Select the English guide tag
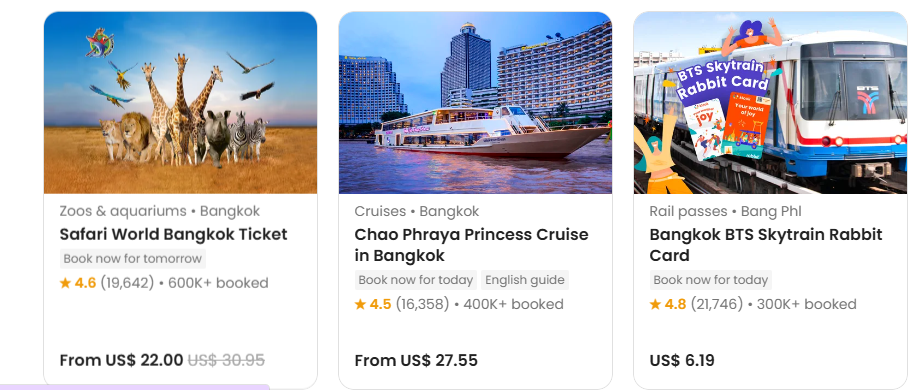 coord(525,280)
